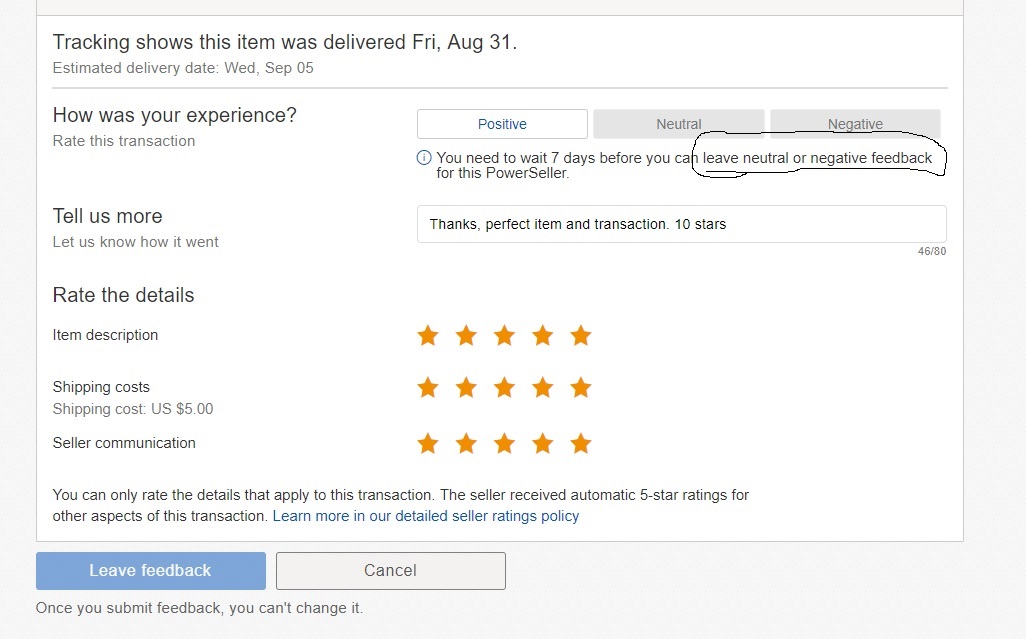The width and height of the screenshot is (1026, 639).
Task: Click the fifth star for Seller communication
Action: (x=580, y=443)
